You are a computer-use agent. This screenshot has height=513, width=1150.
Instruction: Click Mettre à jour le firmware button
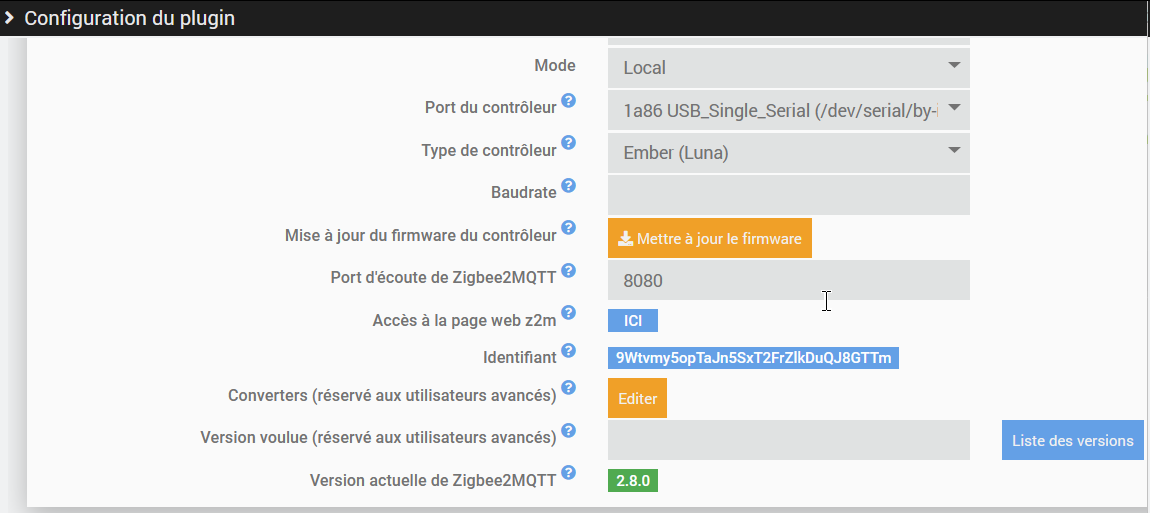[709, 239]
